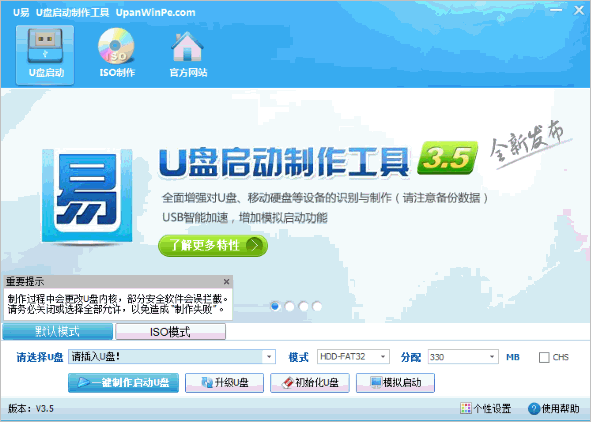
Task: Click the 模拟启动 button
Action: 395,383
